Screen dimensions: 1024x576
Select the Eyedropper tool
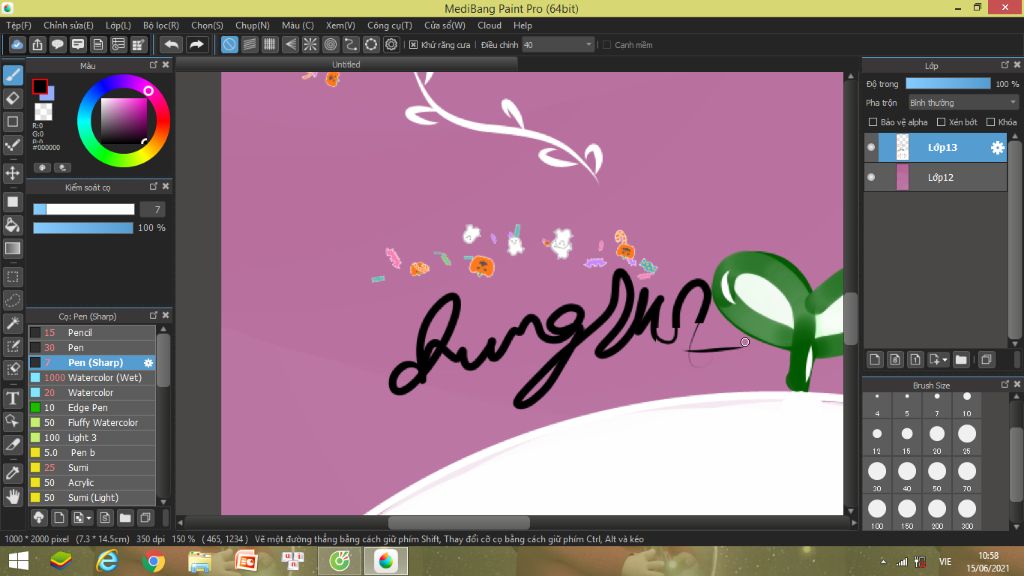click(x=13, y=473)
